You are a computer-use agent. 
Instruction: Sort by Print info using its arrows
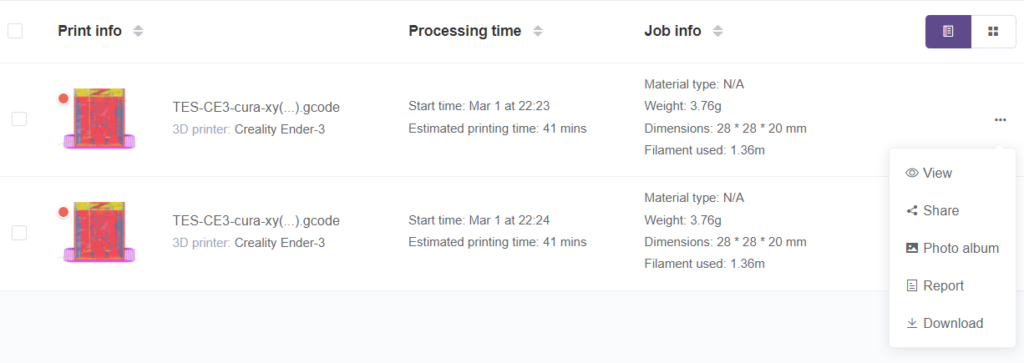(x=138, y=31)
